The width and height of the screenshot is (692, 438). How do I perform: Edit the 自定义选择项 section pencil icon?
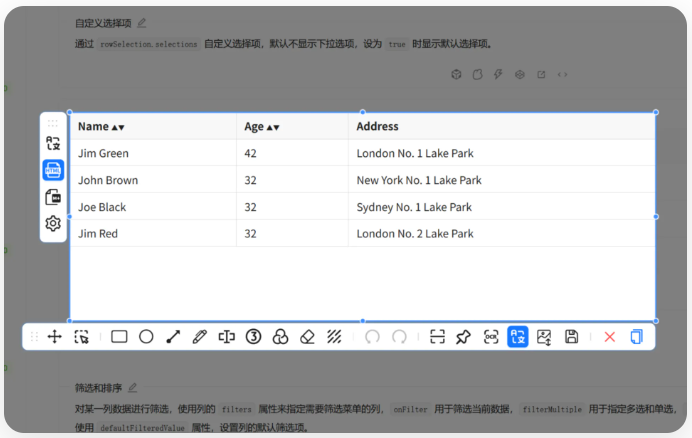tap(142, 23)
